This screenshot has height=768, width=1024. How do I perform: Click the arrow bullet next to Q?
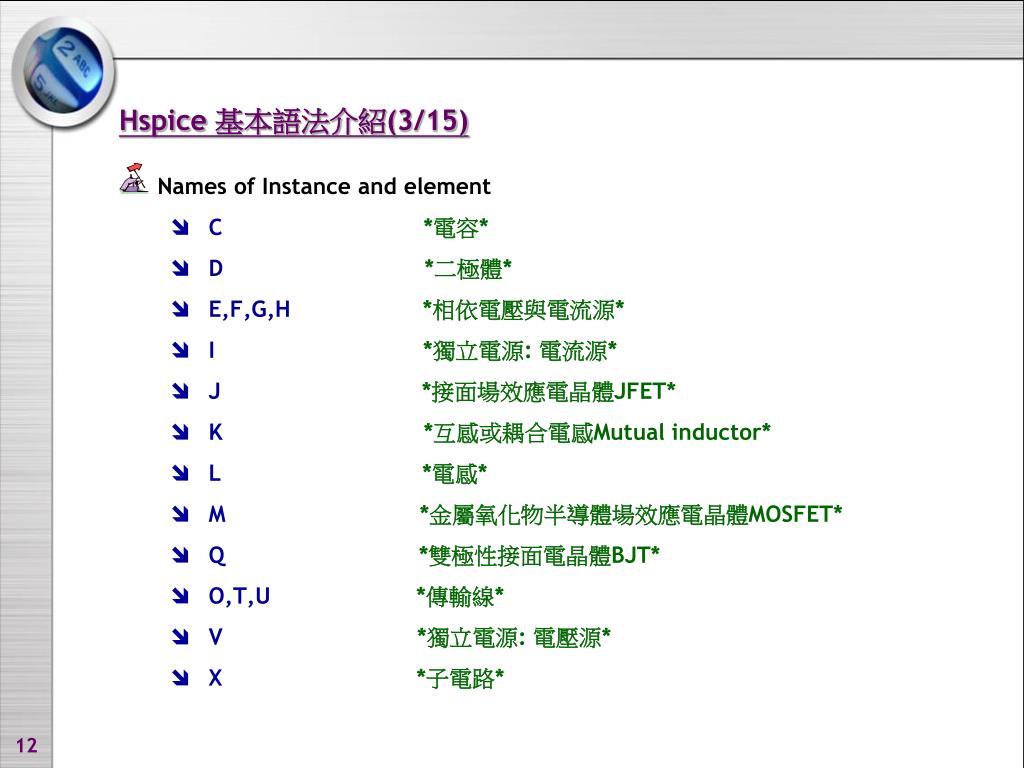pos(180,555)
